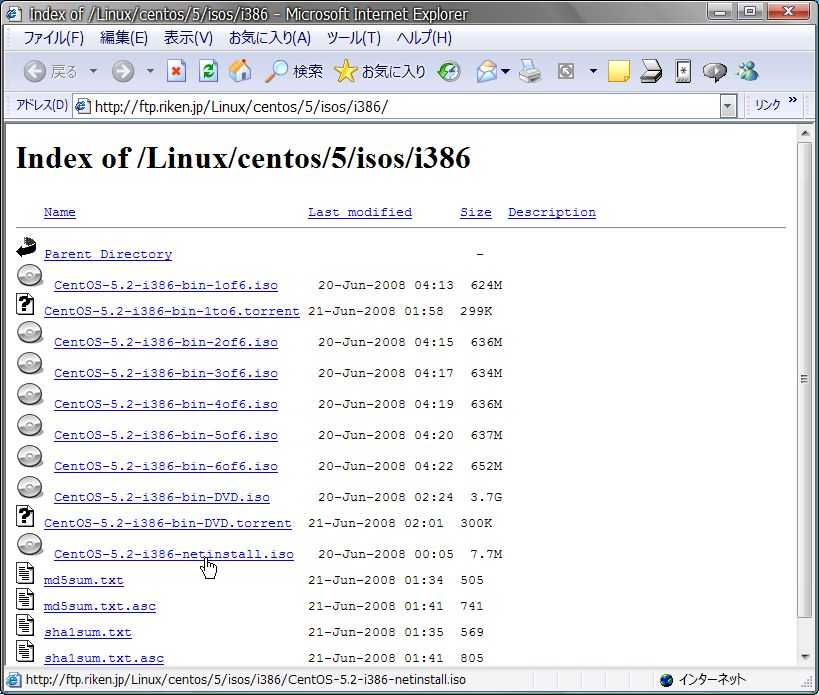This screenshot has width=819, height=695.
Task: Expand the Forward button history dropdown
Action: 150,71
